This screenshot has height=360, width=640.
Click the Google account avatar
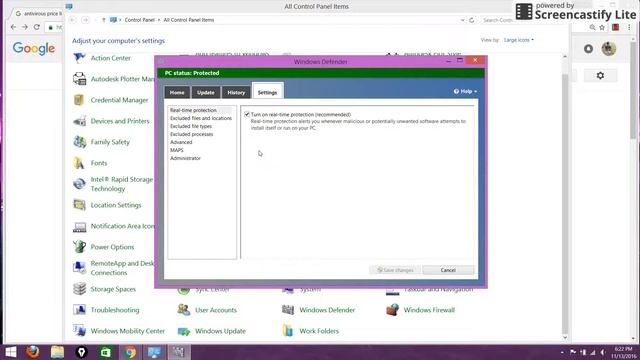pyautogui.click(x=609, y=49)
